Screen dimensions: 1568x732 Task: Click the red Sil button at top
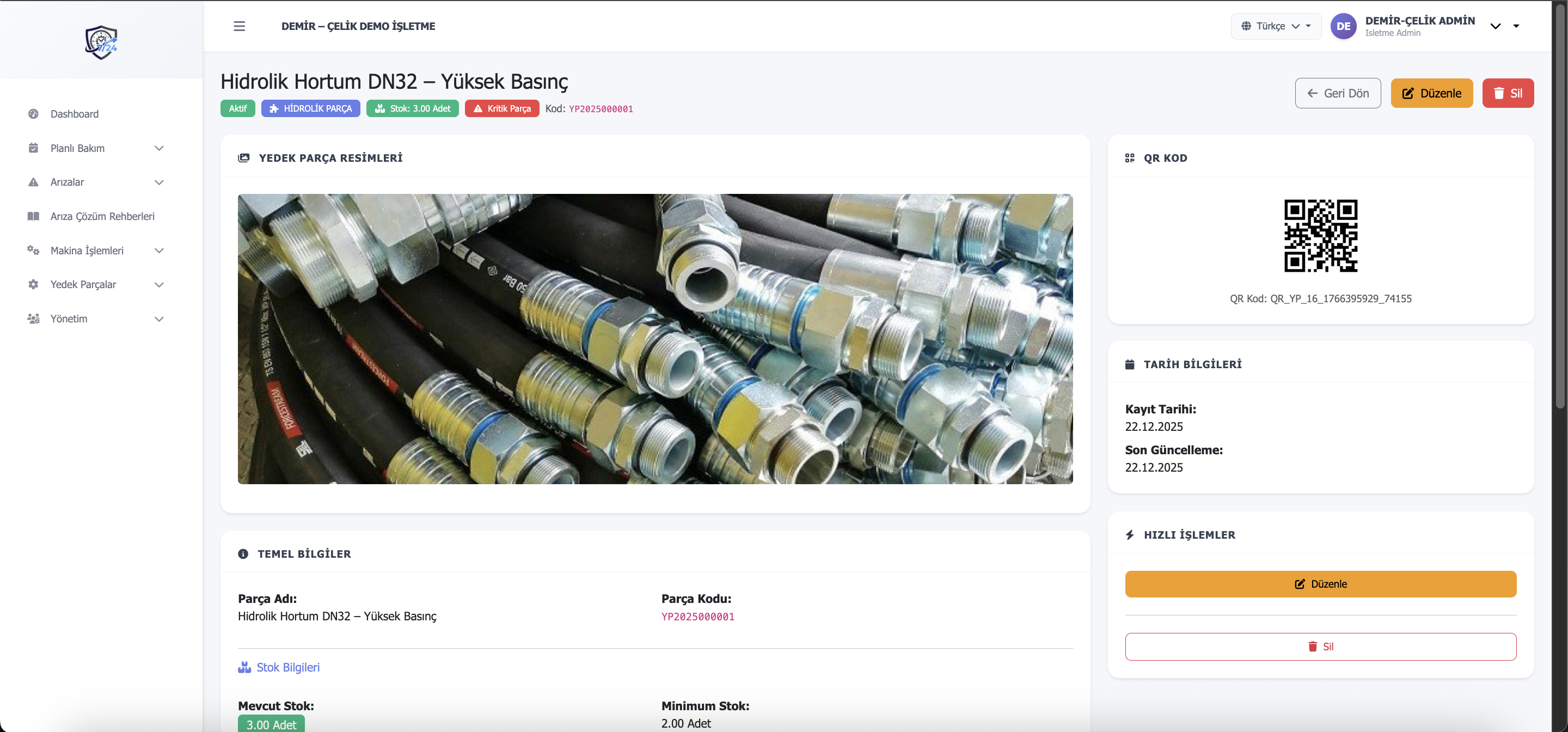pyautogui.click(x=1507, y=93)
